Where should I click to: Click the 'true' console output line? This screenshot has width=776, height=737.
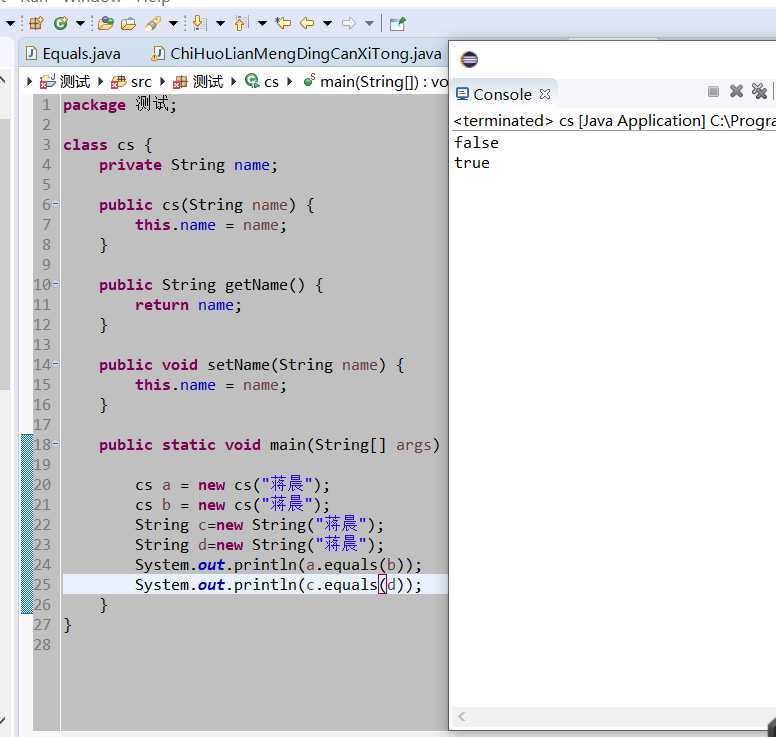click(x=472, y=163)
